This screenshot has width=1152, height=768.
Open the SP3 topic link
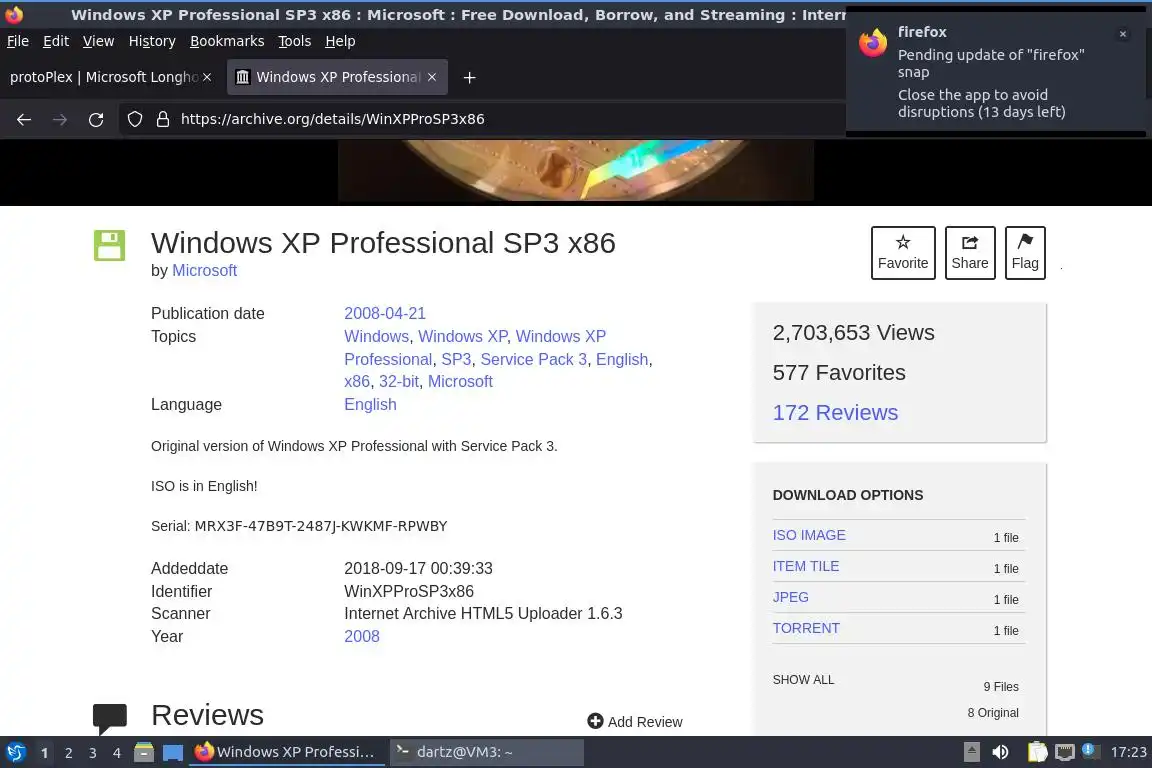pyautogui.click(x=456, y=359)
